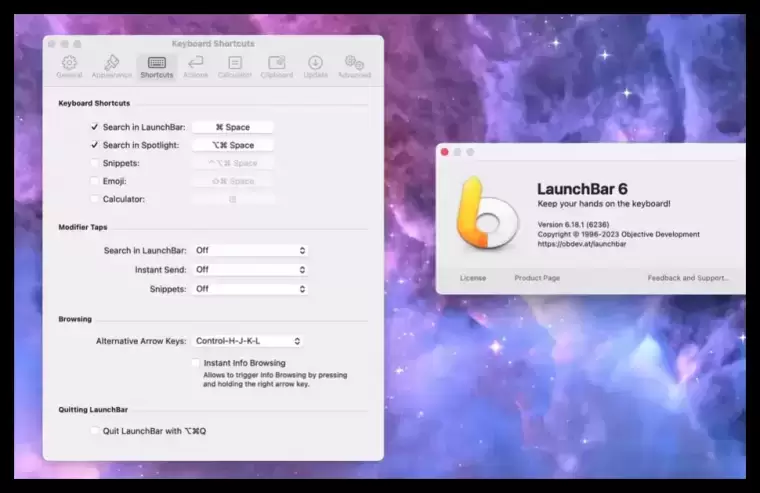The image size is (760, 493).
Task: Click the Browsing section heading
Action: 75,319
